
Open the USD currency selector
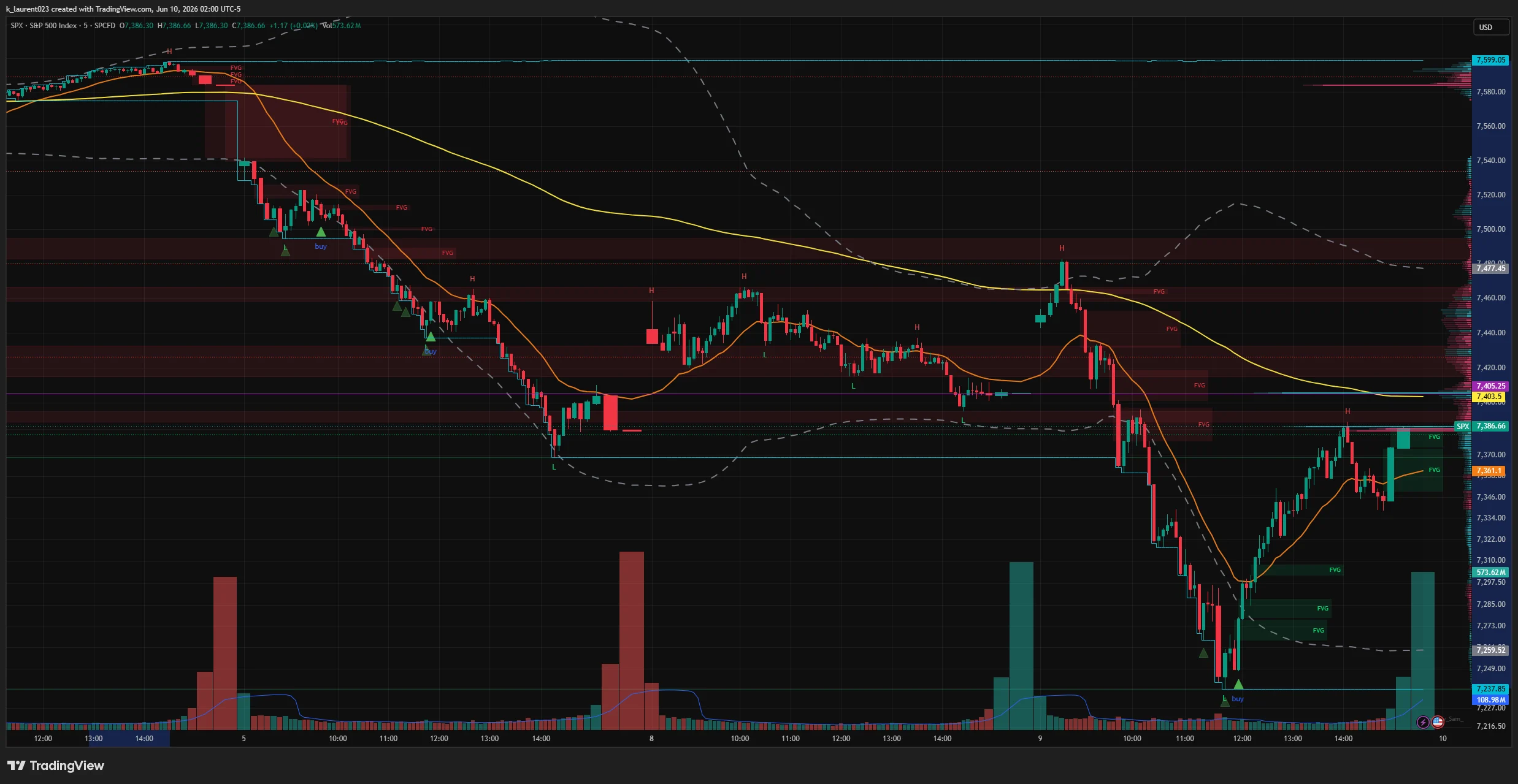pos(1490,27)
